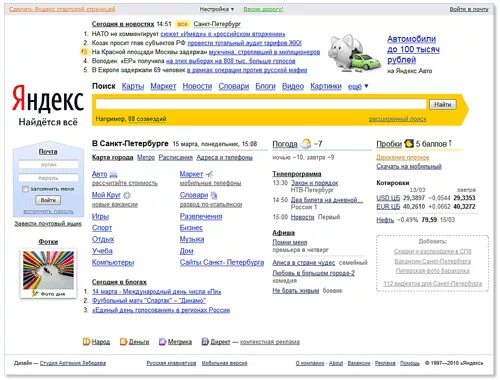Click the traffic light icon near Пробки
The image size is (500, 380).
[409, 144]
